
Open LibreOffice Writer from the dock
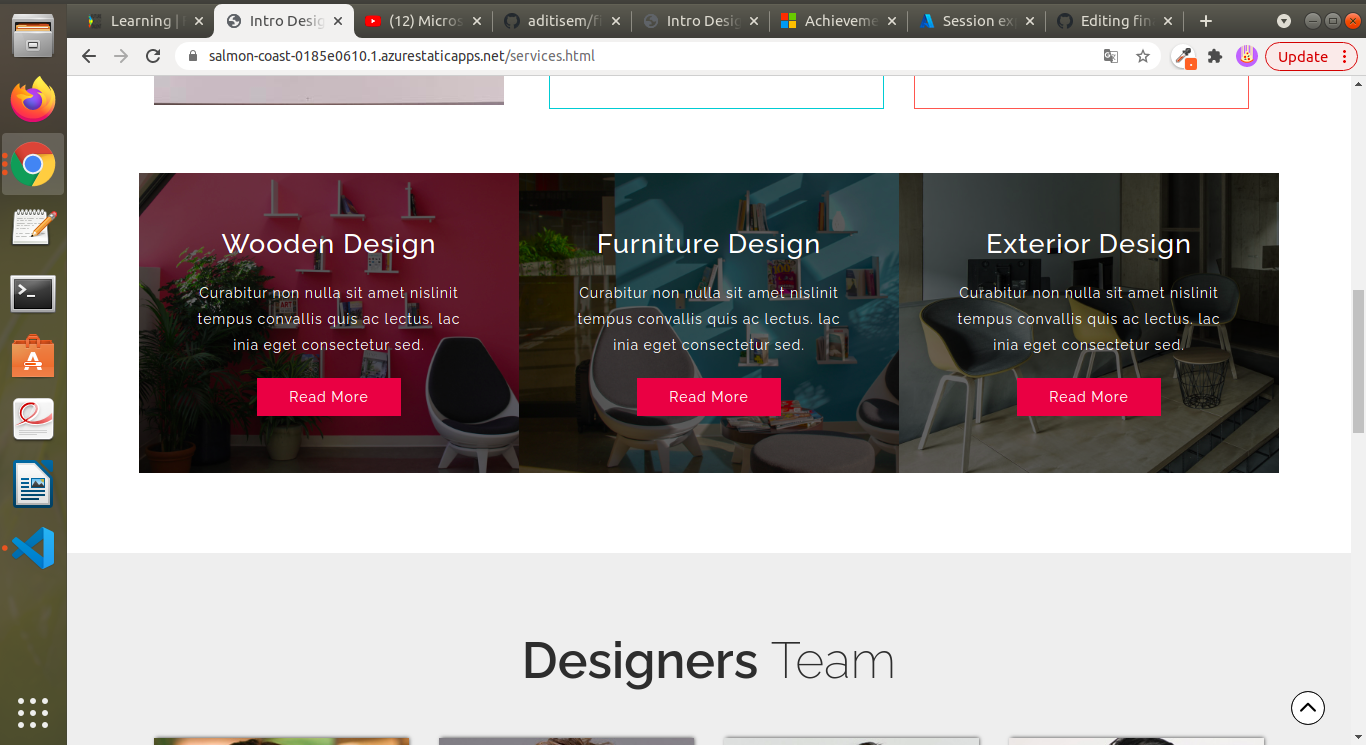coord(33,485)
